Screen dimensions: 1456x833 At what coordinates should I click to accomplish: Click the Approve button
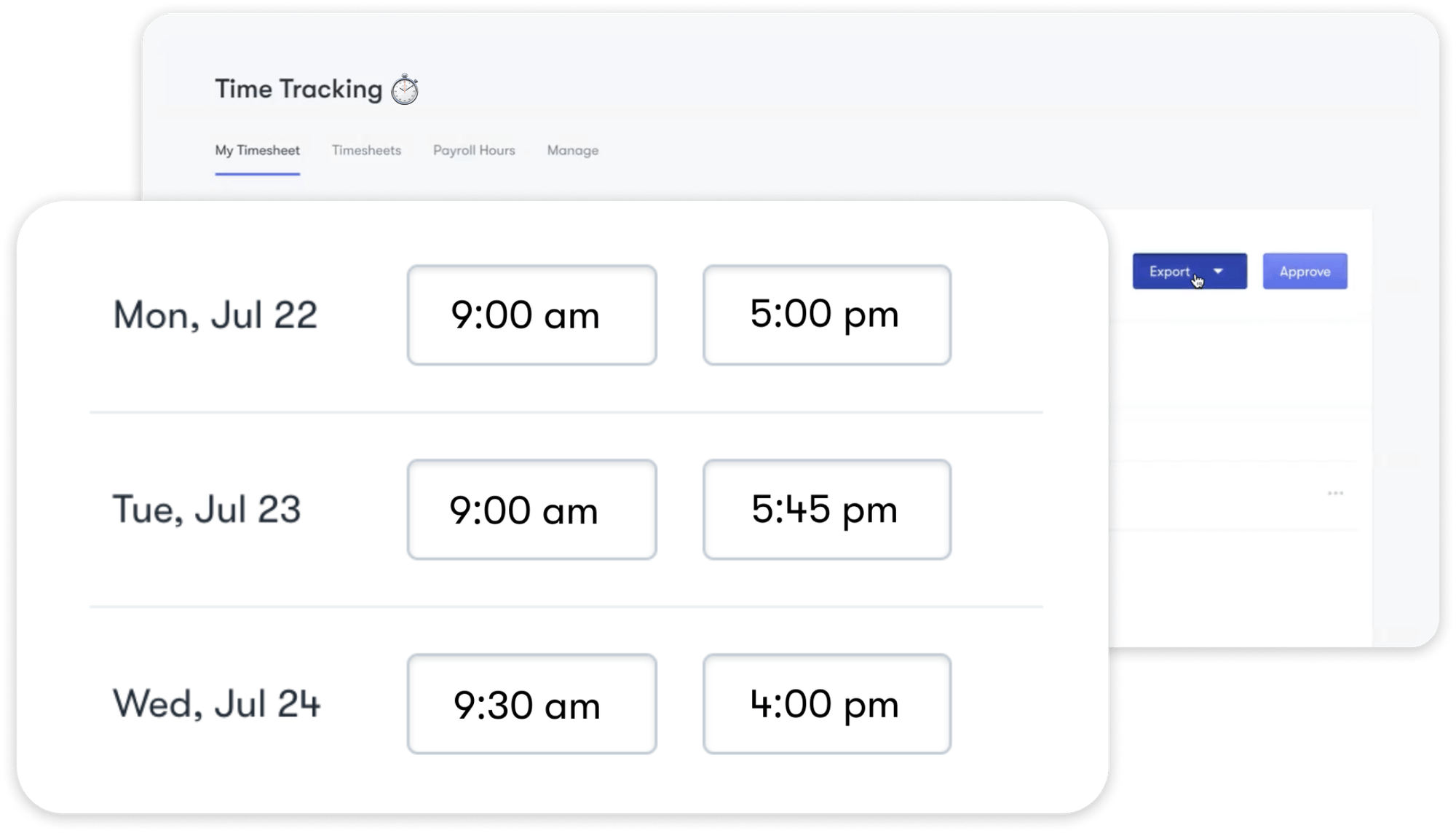(1305, 271)
